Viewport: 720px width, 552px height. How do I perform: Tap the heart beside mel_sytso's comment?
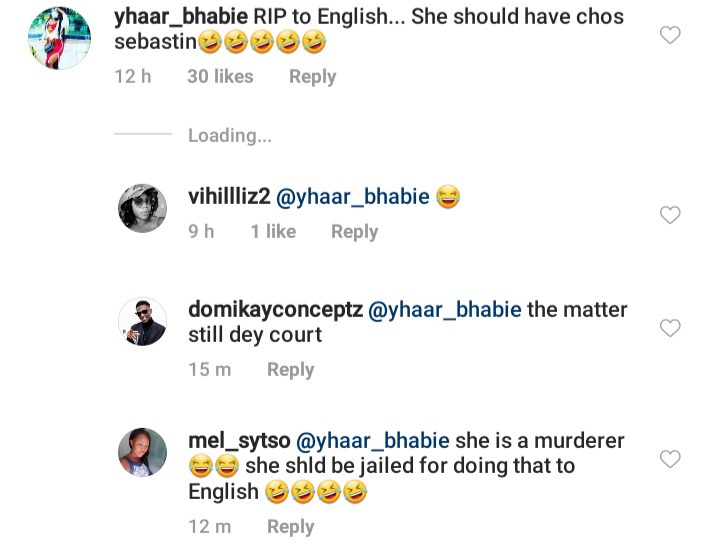670,459
